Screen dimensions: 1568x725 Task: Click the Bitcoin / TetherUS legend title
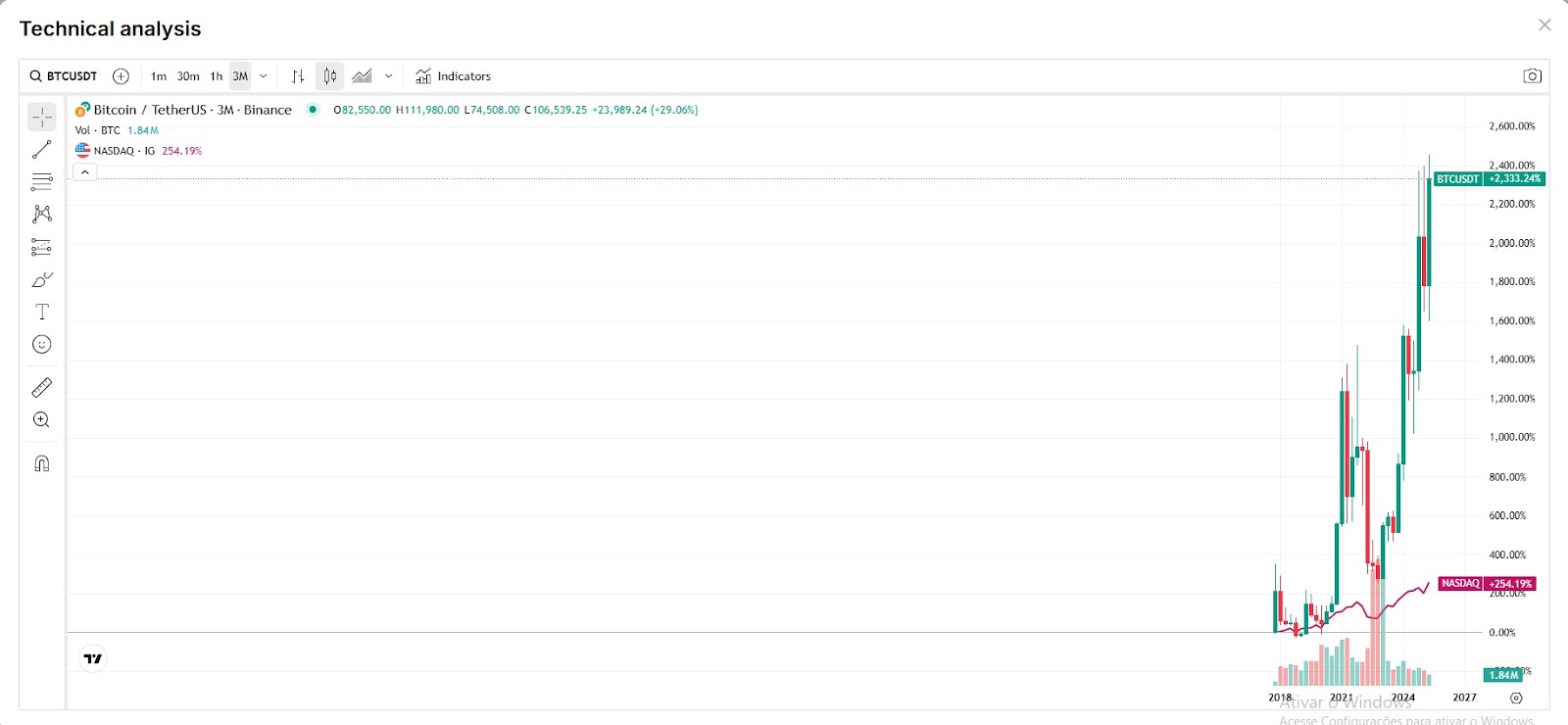(193, 110)
